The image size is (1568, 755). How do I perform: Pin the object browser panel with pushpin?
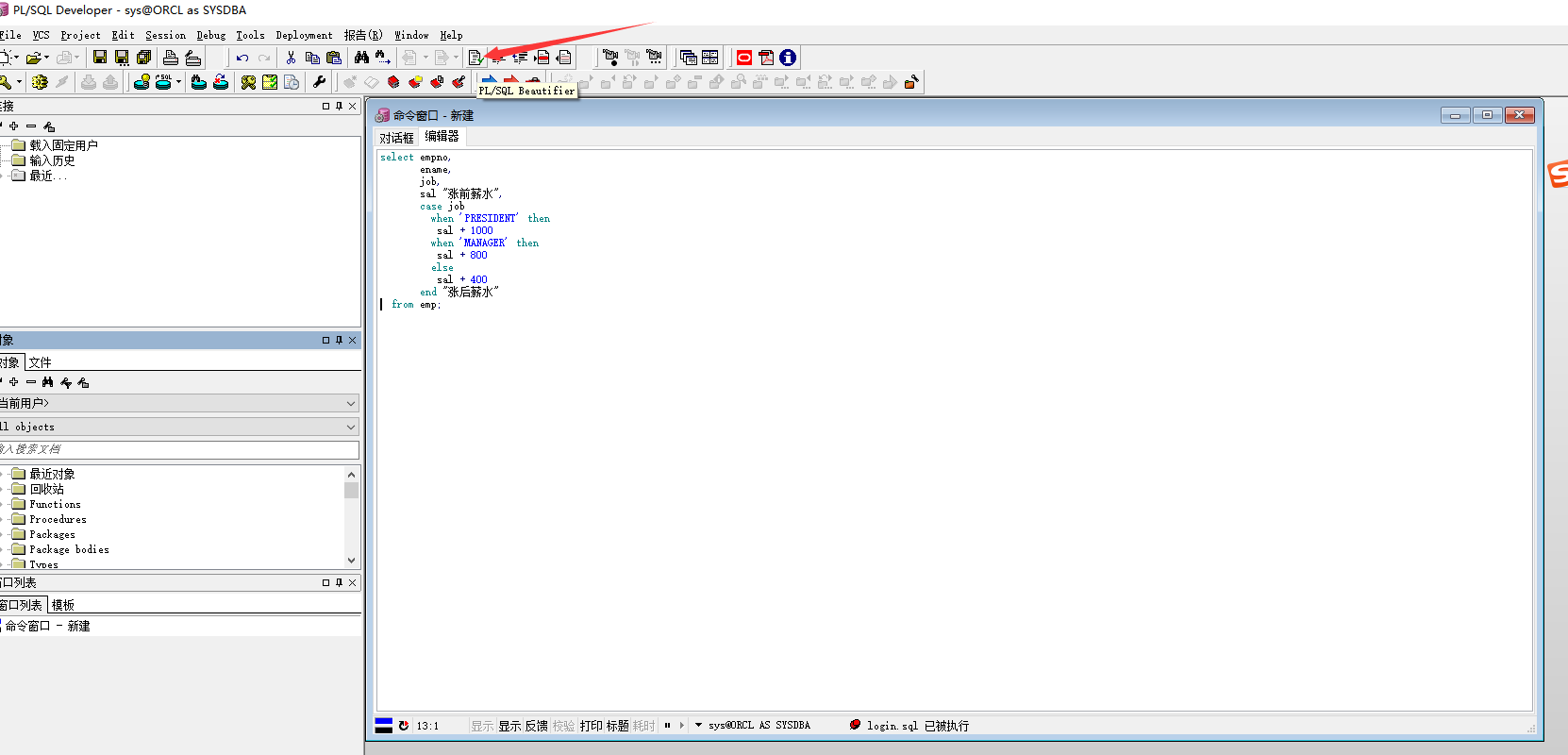point(339,340)
